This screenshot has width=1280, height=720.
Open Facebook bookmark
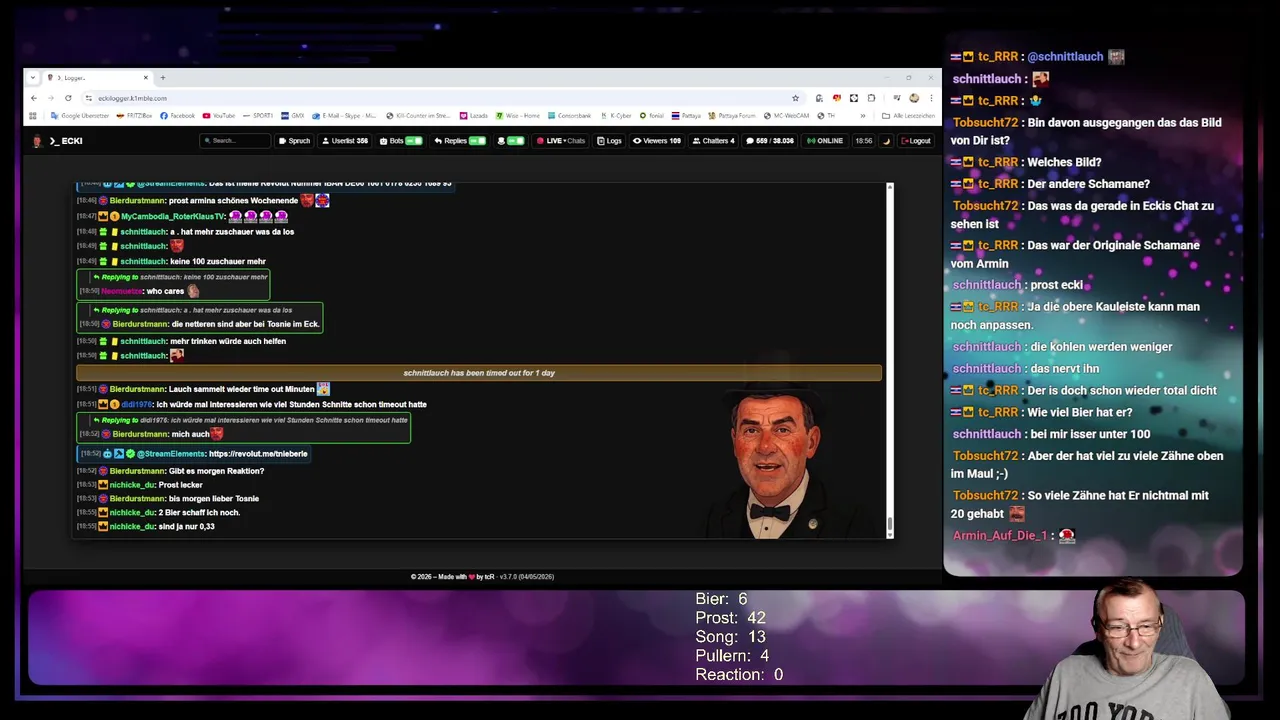[178, 116]
